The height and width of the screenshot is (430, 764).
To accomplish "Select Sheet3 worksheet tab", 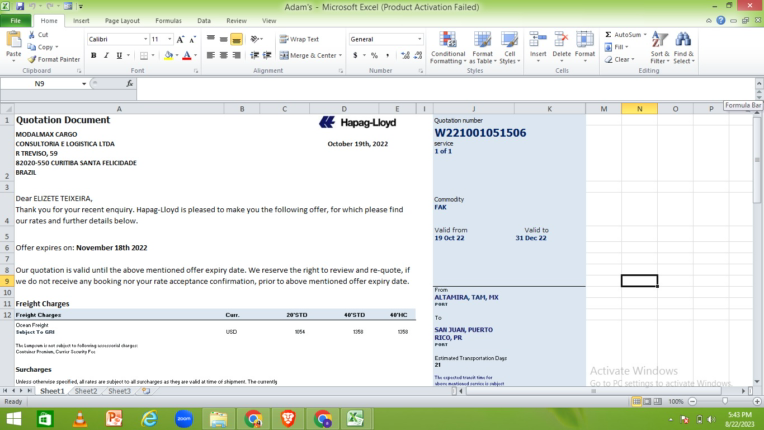I will tap(119, 391).
